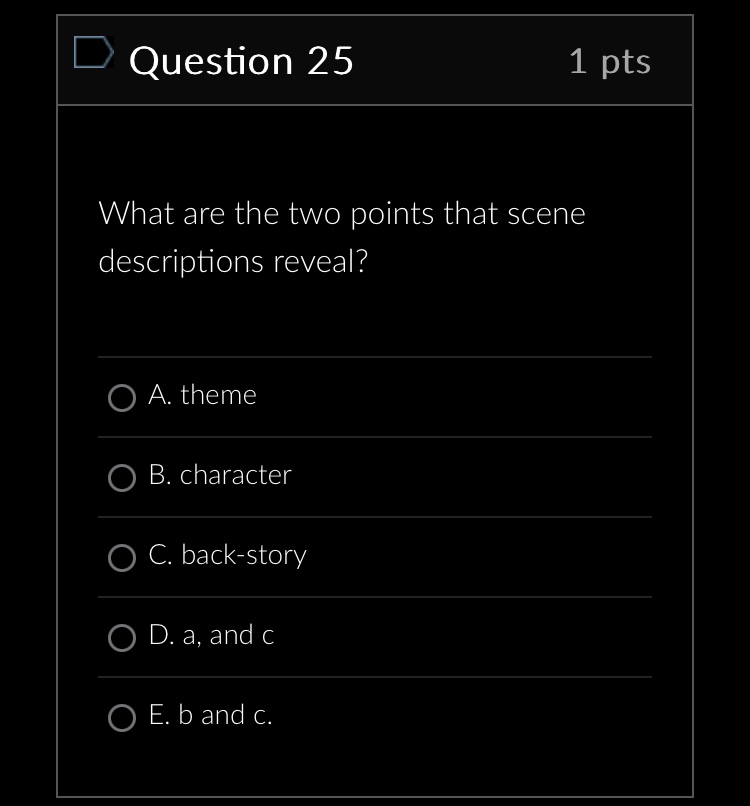Click the answer text "D. a, and c"
Screen dimensions: 750x806
coord(210,635)
